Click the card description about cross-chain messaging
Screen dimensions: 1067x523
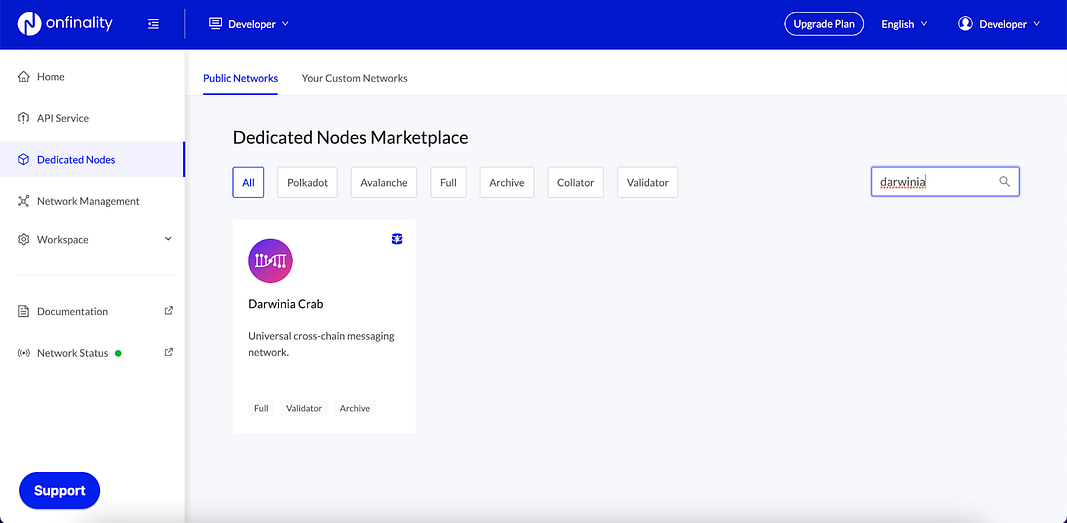pos(321,344)
